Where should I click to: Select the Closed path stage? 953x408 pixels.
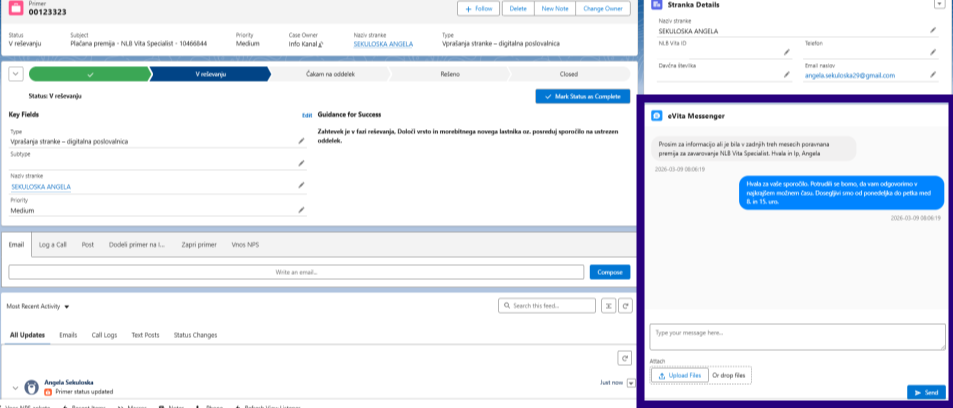click(569, 74)
